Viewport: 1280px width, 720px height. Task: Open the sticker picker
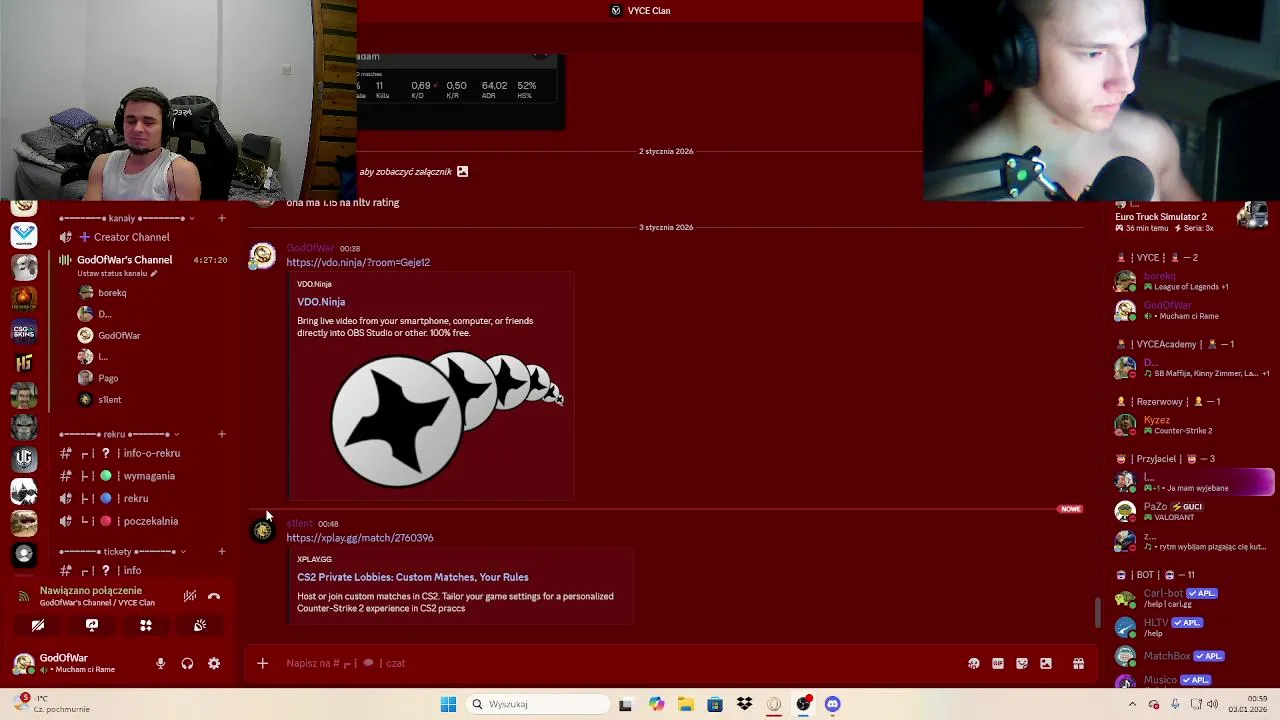[1022, 663]
